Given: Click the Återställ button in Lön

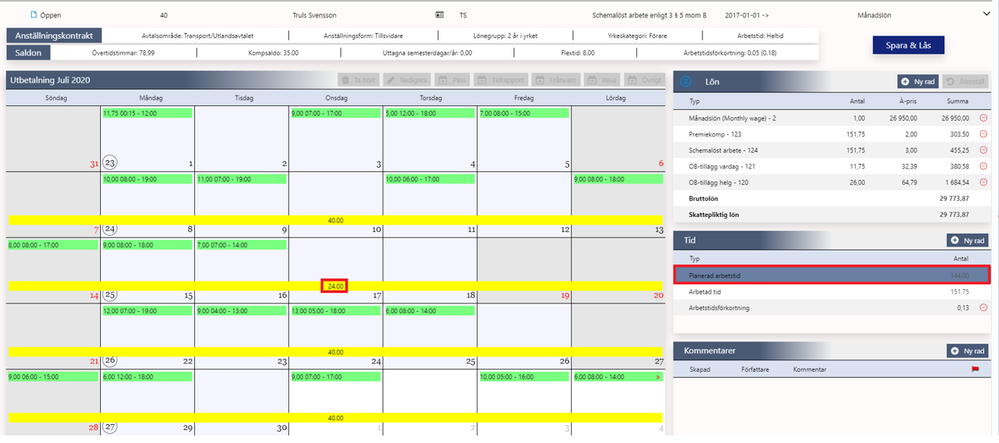Looking at the screenshot, I should coord(965,82).
